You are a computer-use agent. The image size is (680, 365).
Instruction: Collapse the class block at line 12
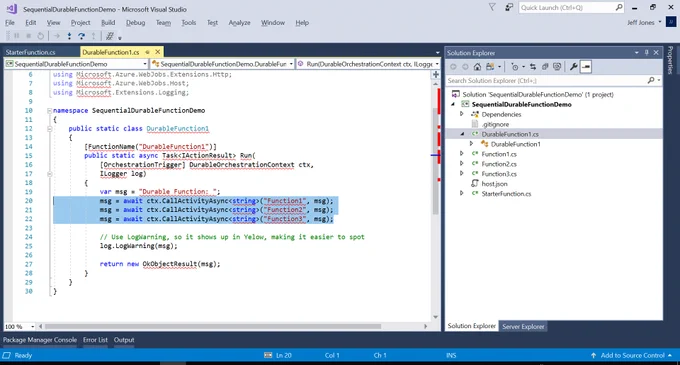49,129
